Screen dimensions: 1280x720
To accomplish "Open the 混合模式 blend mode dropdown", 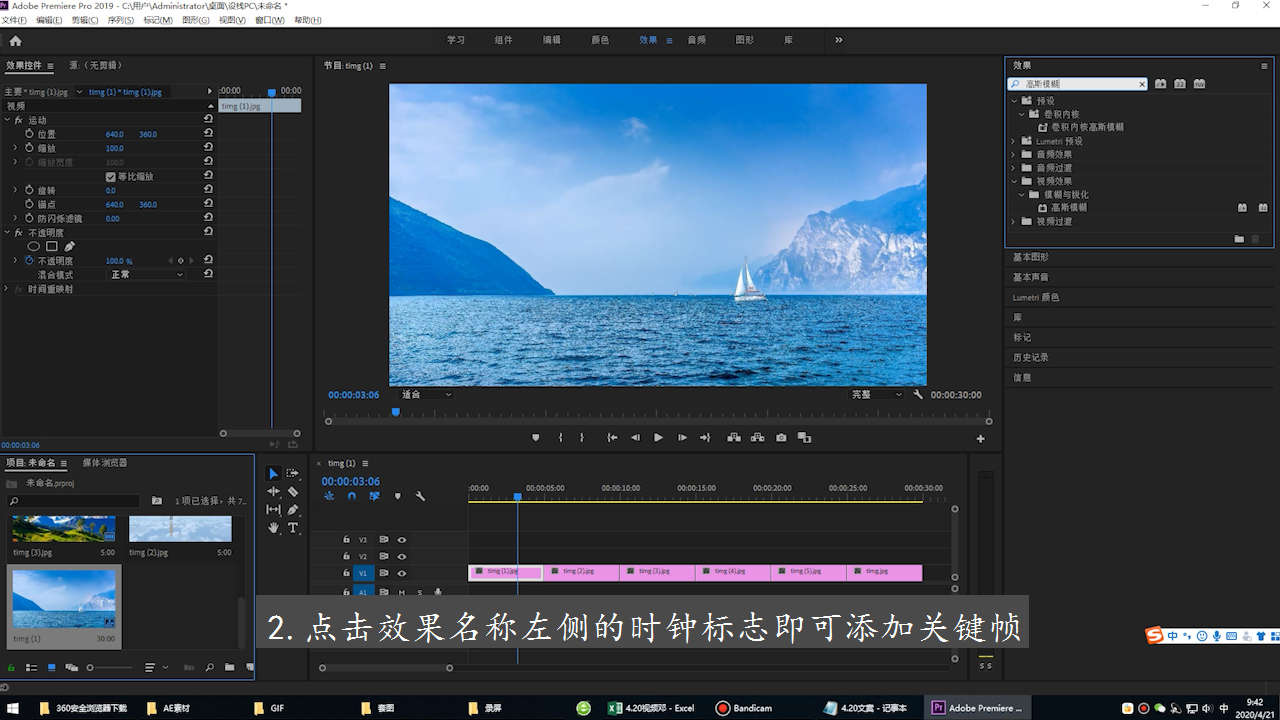I will [x=147, y=274].
